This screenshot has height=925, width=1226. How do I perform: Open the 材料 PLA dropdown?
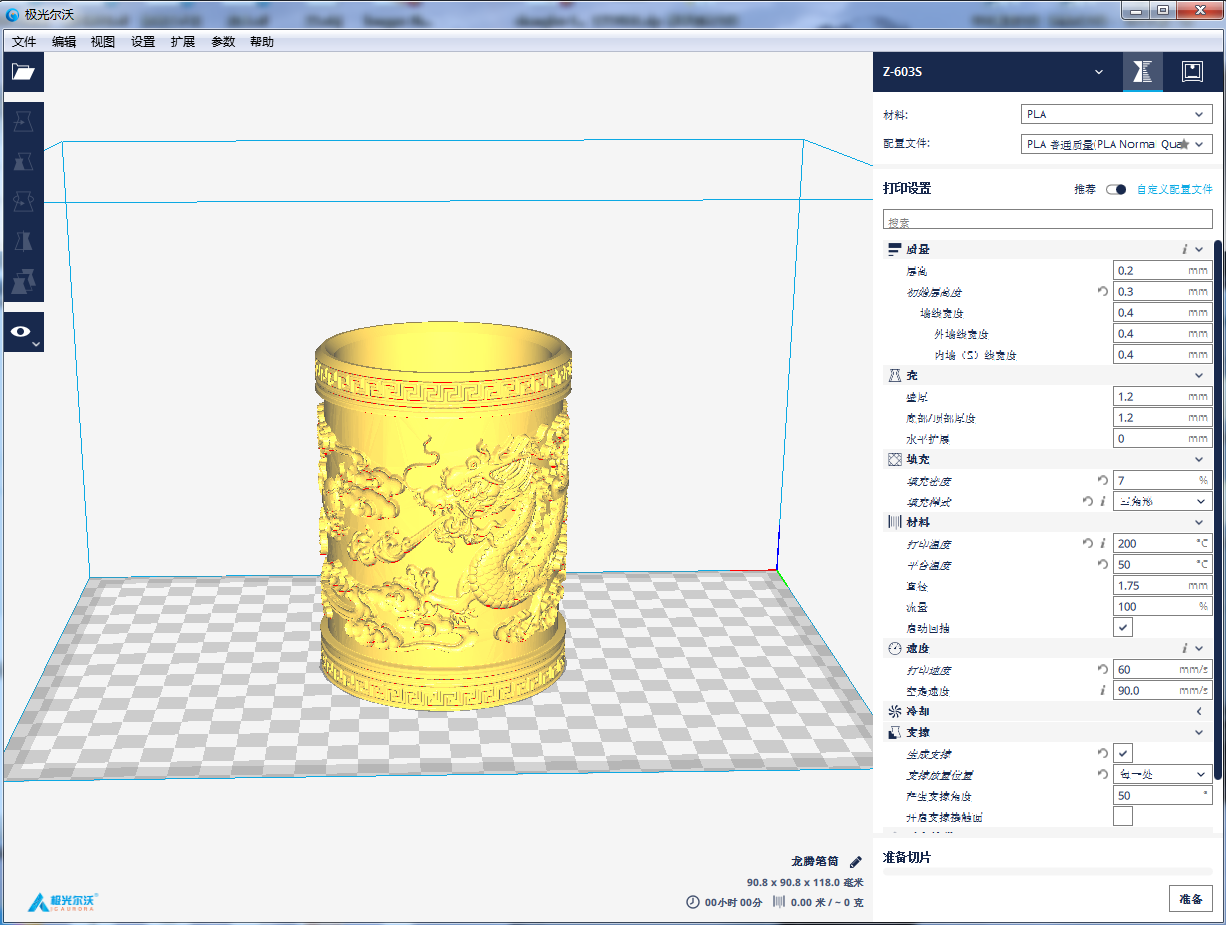[1116, 115]
